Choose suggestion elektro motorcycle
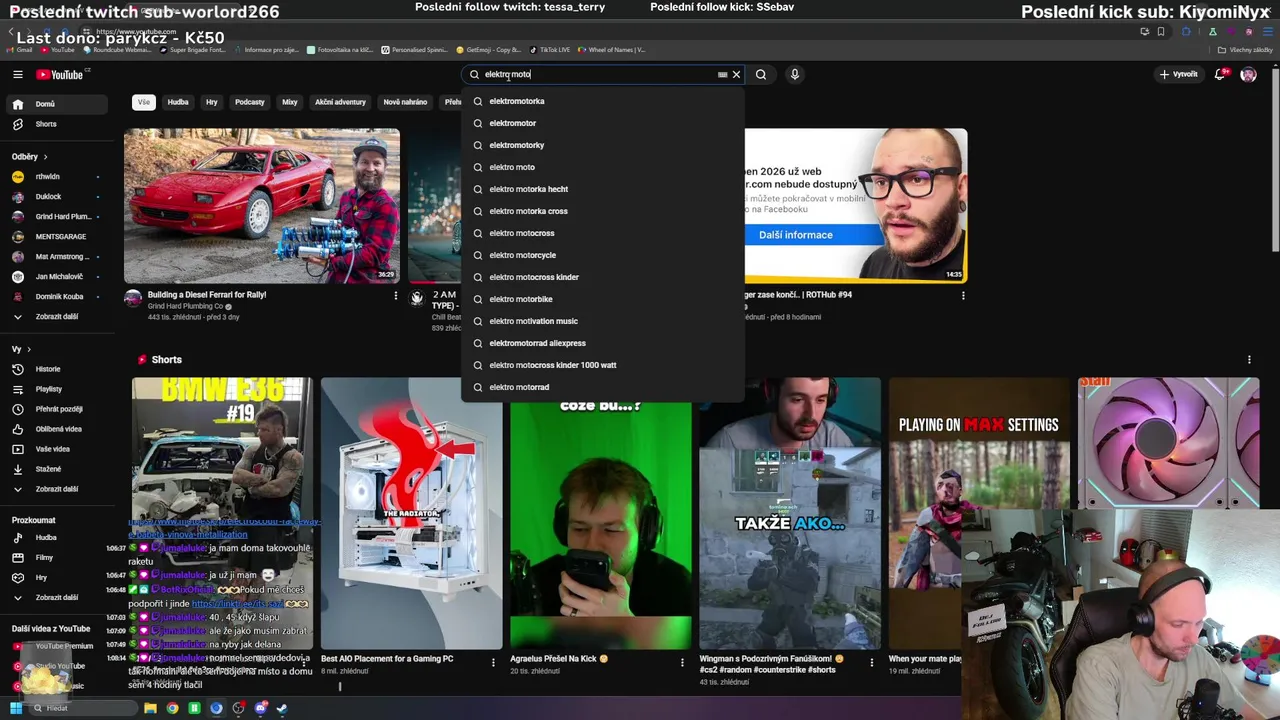This screenshot has width=1280, height=720. pyautogui.click(x=603, y=255)
